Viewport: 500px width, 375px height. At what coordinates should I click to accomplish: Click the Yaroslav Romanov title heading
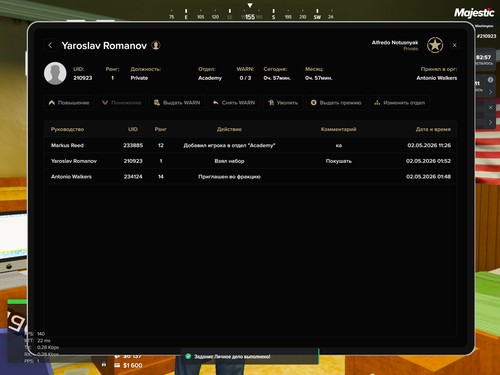[x=104, y=45]
